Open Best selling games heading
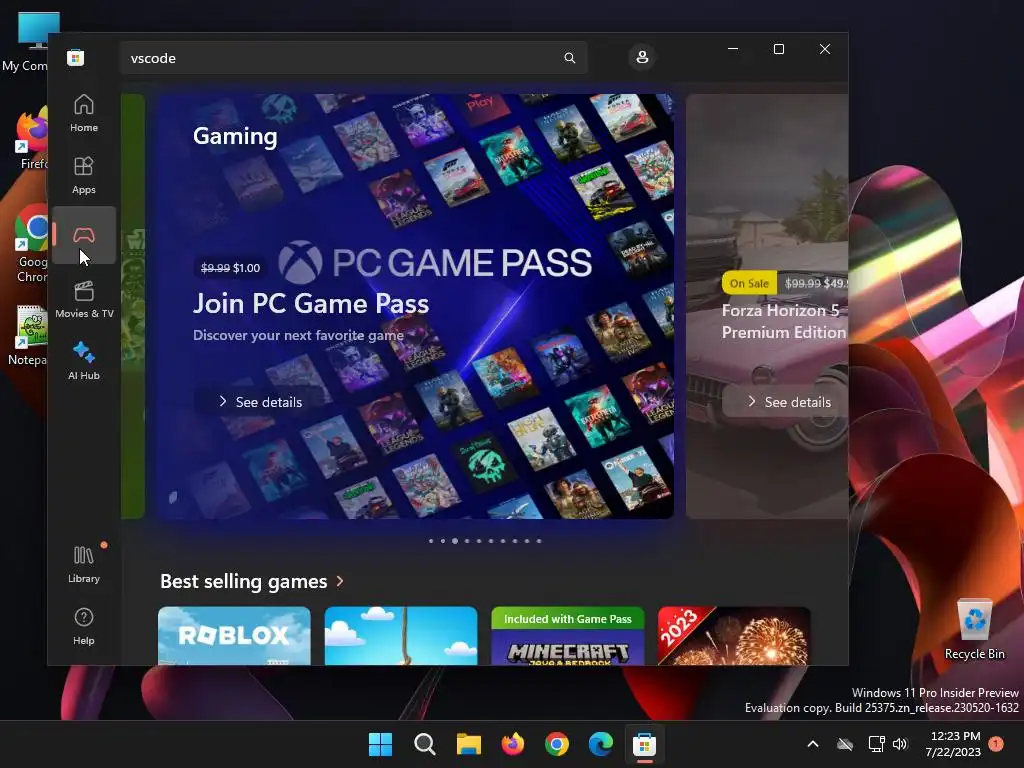 click(x=244, y=581)
